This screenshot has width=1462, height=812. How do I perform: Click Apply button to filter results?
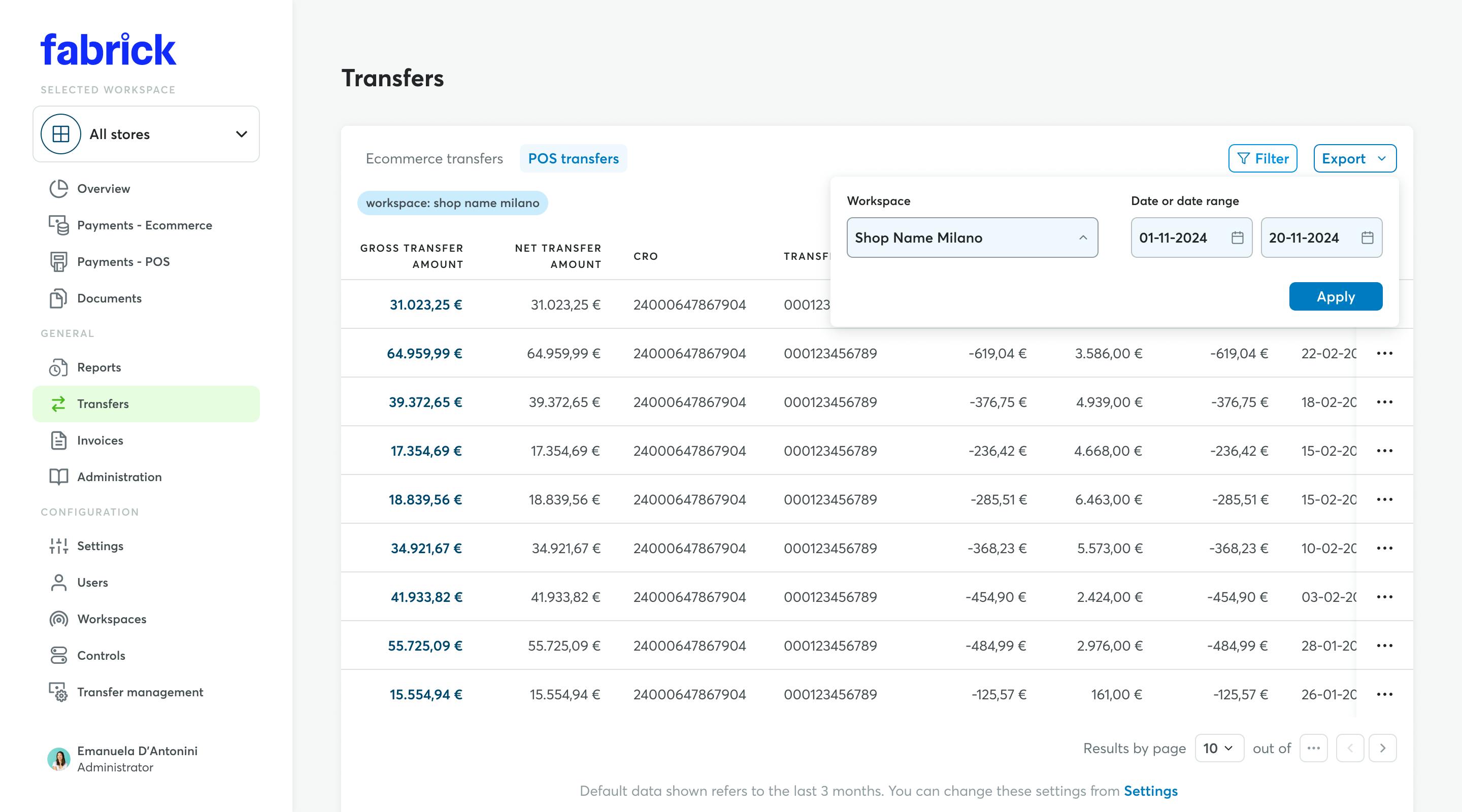[1336, 296]
